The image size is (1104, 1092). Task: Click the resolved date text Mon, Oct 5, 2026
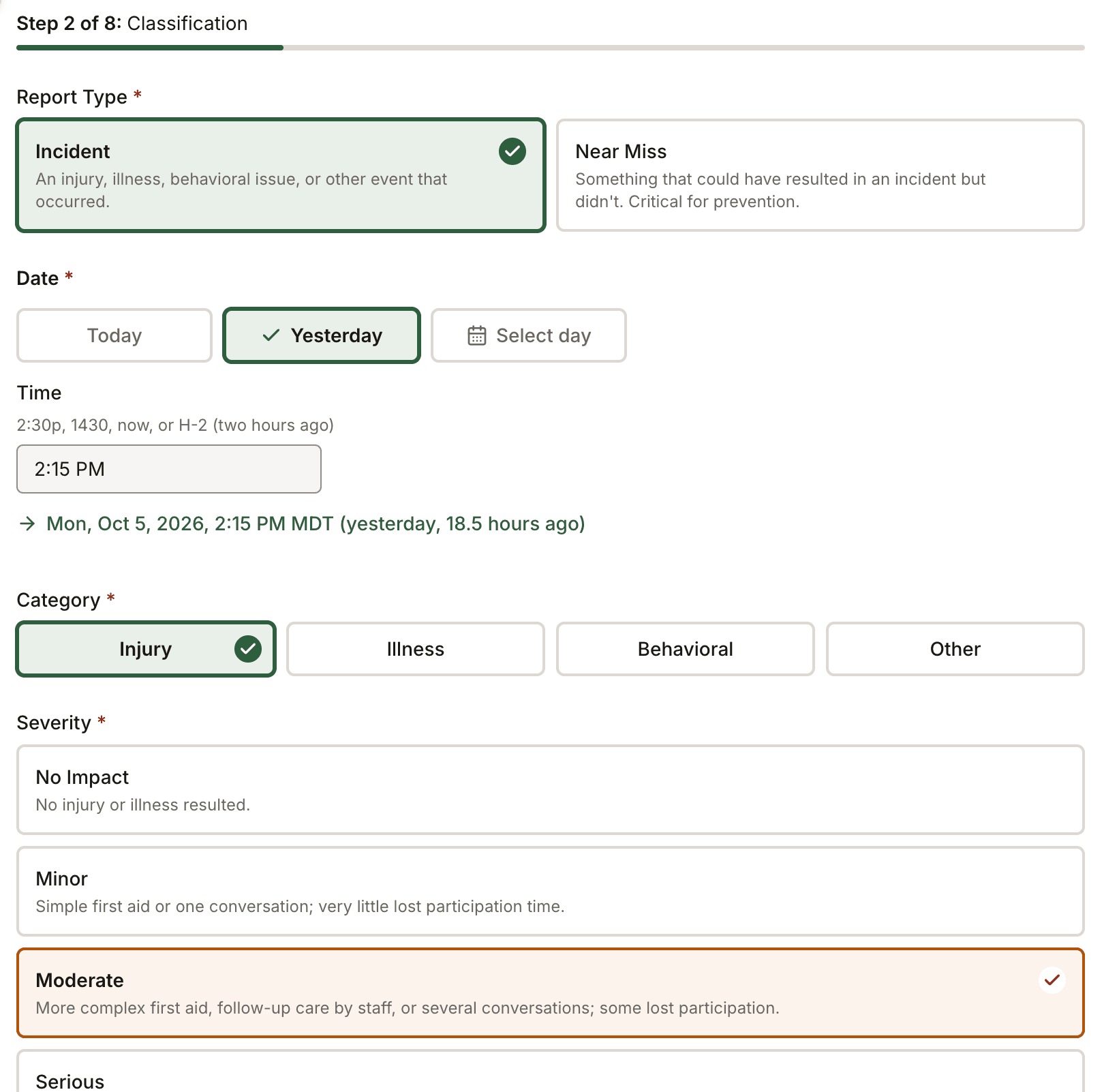[x=316, y=524]
